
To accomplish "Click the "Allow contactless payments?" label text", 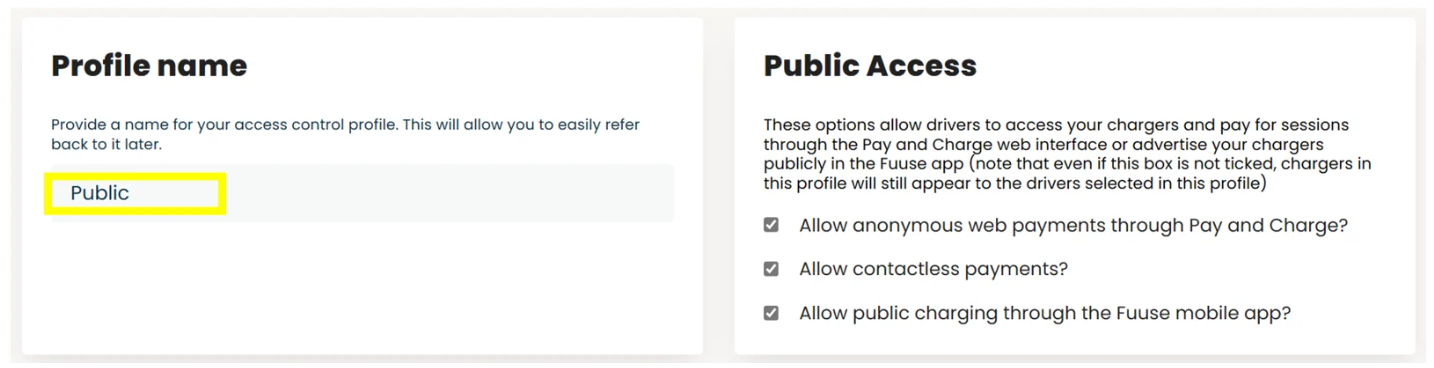I will coord(933,269).
